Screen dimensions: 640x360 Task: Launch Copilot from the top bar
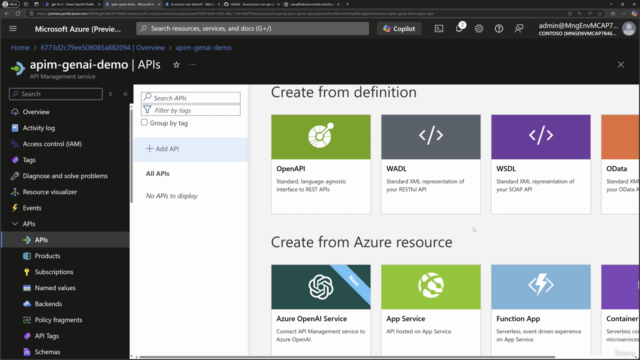click(399, 29)
